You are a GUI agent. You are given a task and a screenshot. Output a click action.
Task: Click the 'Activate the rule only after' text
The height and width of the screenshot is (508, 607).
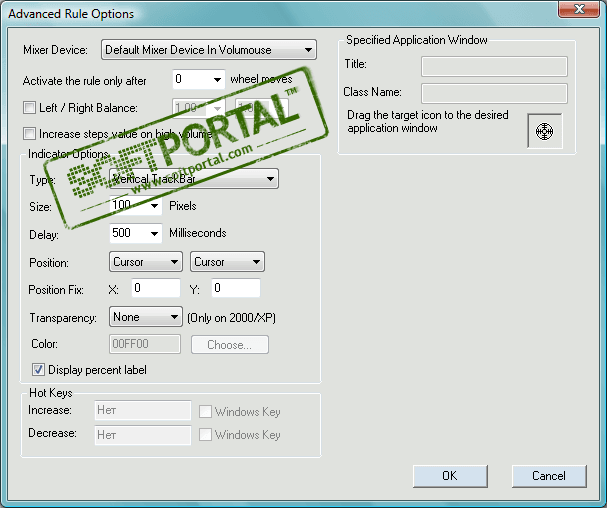pos(84,81)
